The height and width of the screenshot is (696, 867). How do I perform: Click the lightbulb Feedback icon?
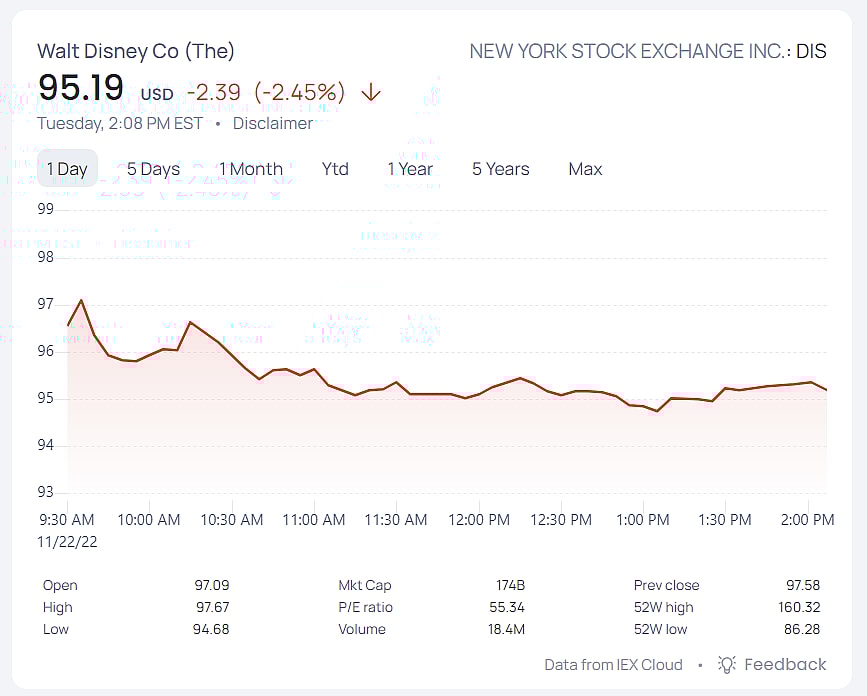pos(727,665)
